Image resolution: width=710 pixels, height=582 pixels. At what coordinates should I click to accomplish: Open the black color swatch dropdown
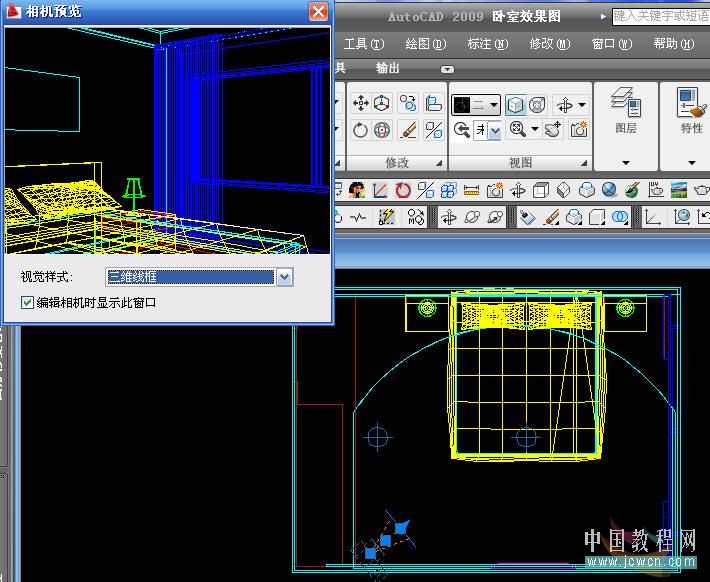point(475,105)
